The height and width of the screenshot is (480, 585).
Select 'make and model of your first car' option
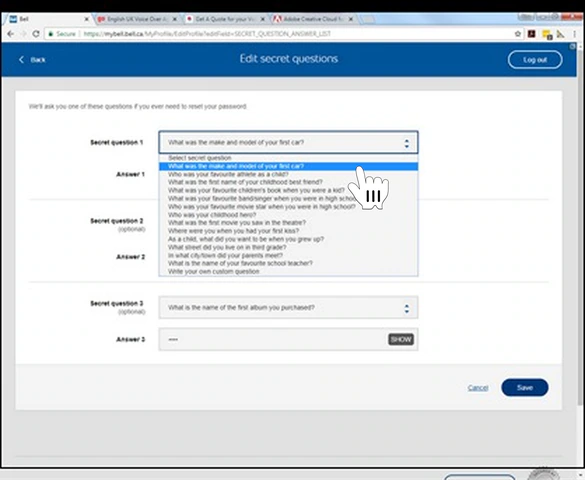(288, 166)
